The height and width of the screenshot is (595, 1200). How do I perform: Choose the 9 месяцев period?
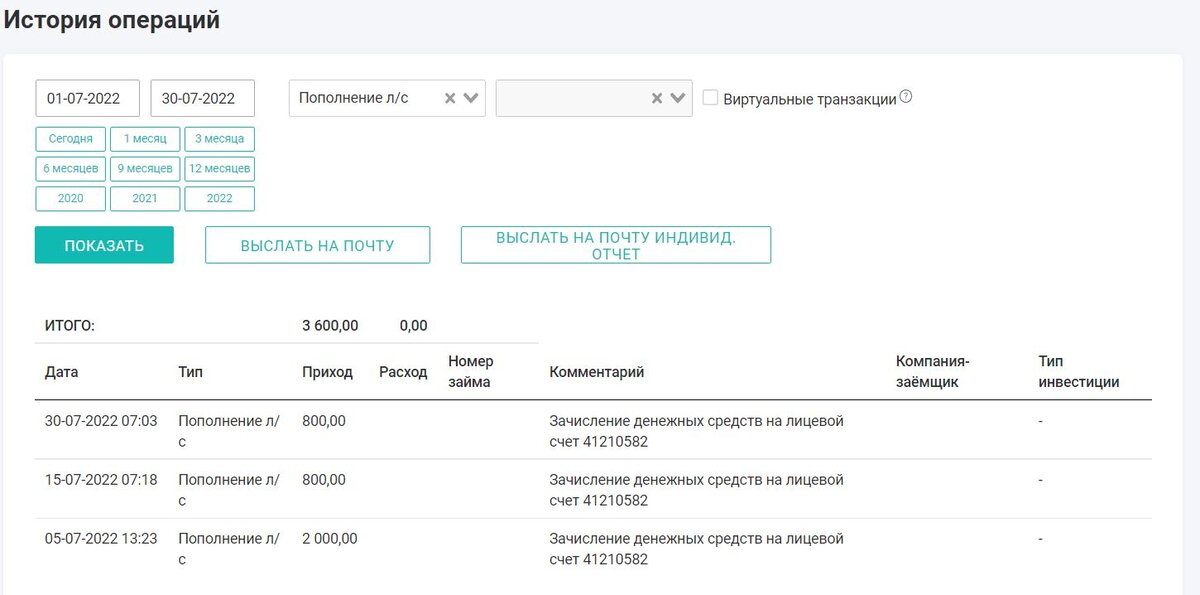145,169
